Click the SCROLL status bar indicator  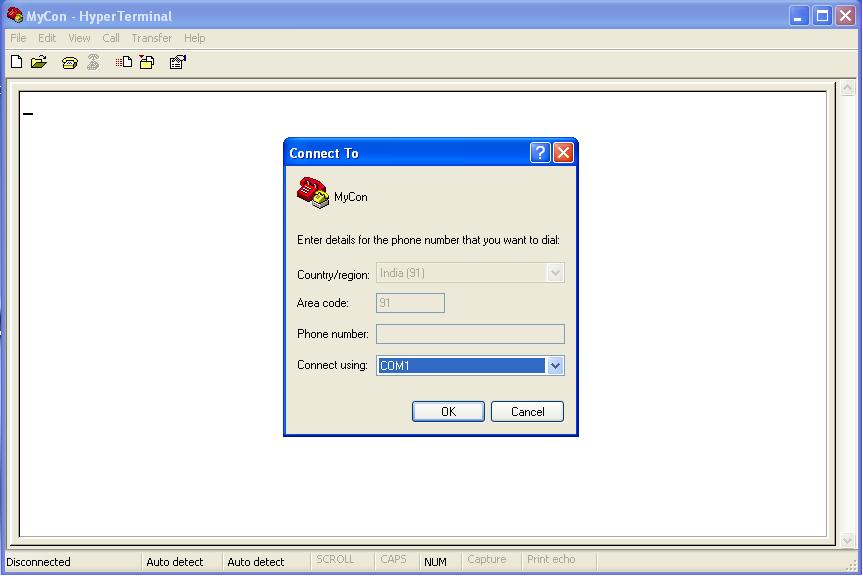click(340, 560)
